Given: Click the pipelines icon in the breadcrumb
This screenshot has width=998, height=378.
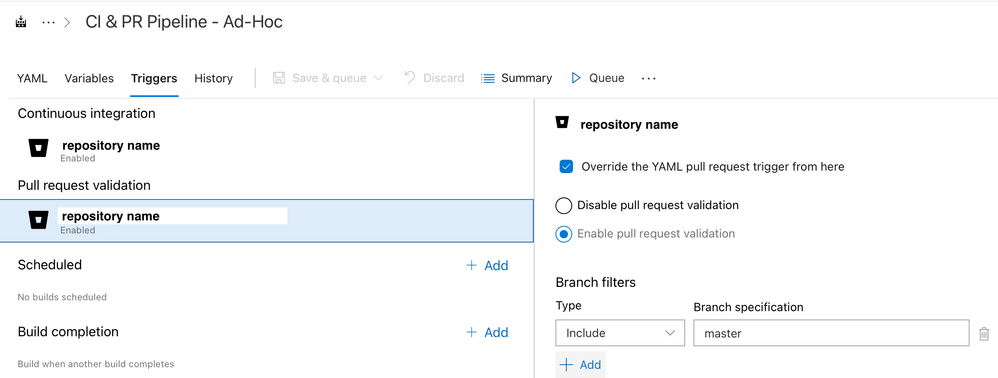Looking at the screenshot, I should click(22, 22).
